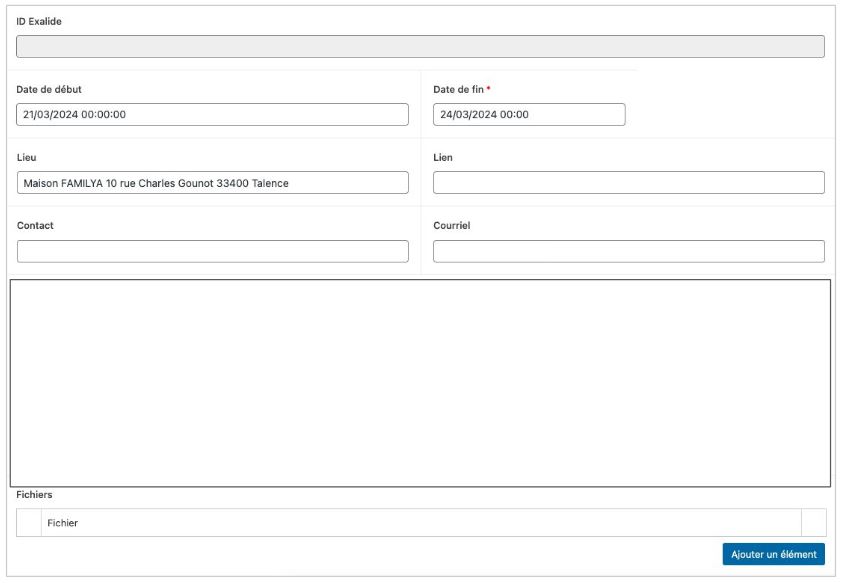The height and width of the screenshot is (583, 842).
Task: Click into the Lien input box
Action: 628,183
